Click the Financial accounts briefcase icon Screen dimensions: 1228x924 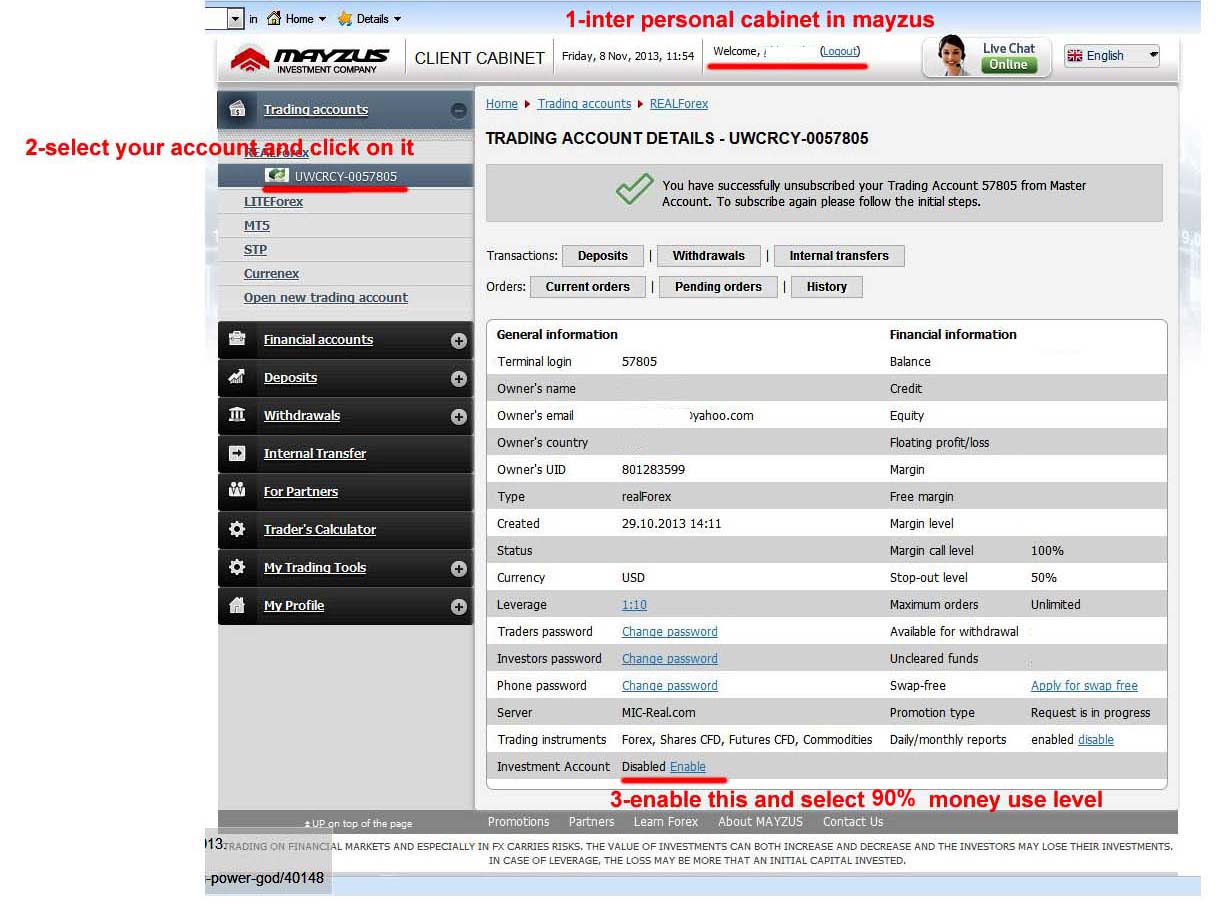pyautogui.click(x=237, y=339)
